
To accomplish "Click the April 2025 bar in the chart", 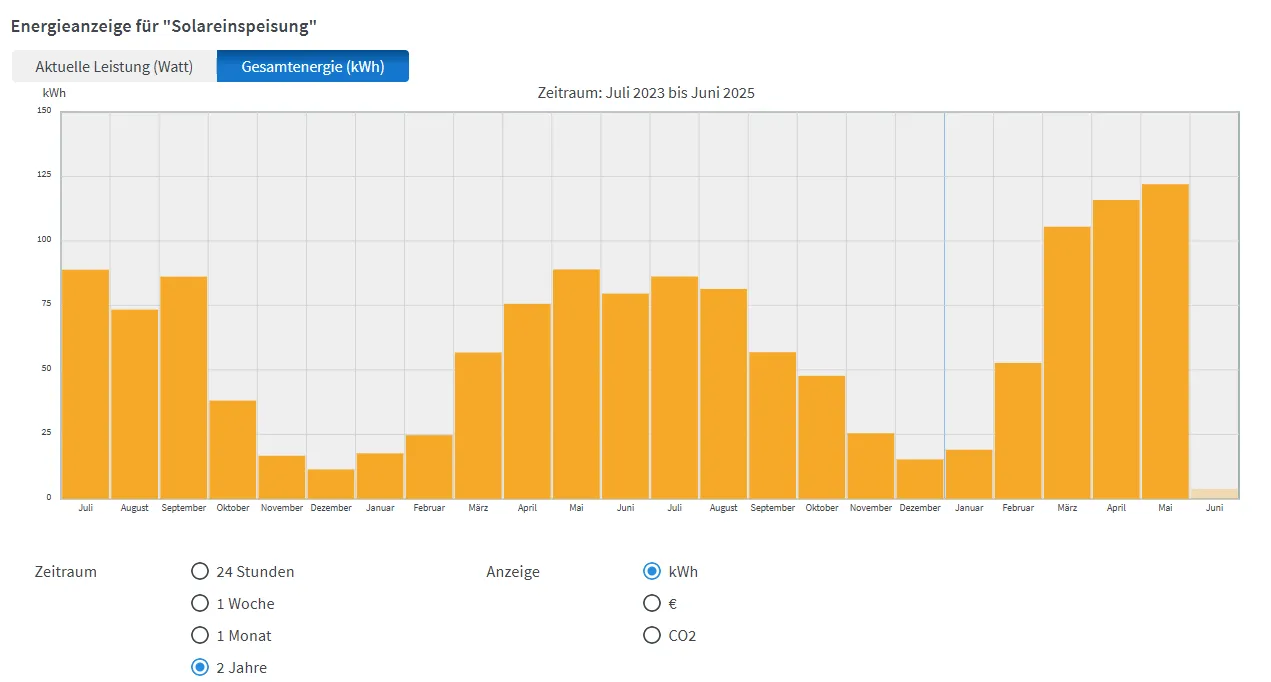I will [1116, 350].
